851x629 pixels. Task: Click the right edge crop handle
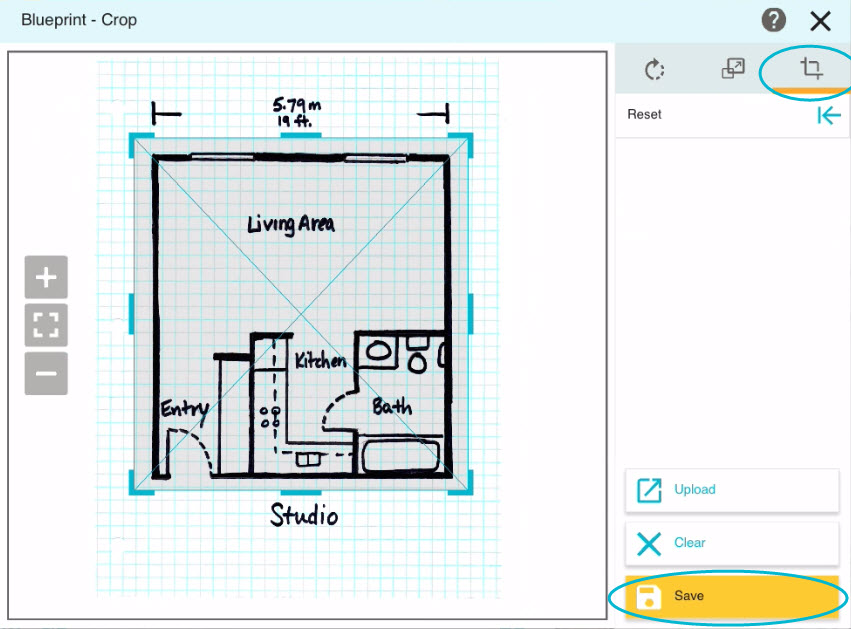(x=471, y=314)
